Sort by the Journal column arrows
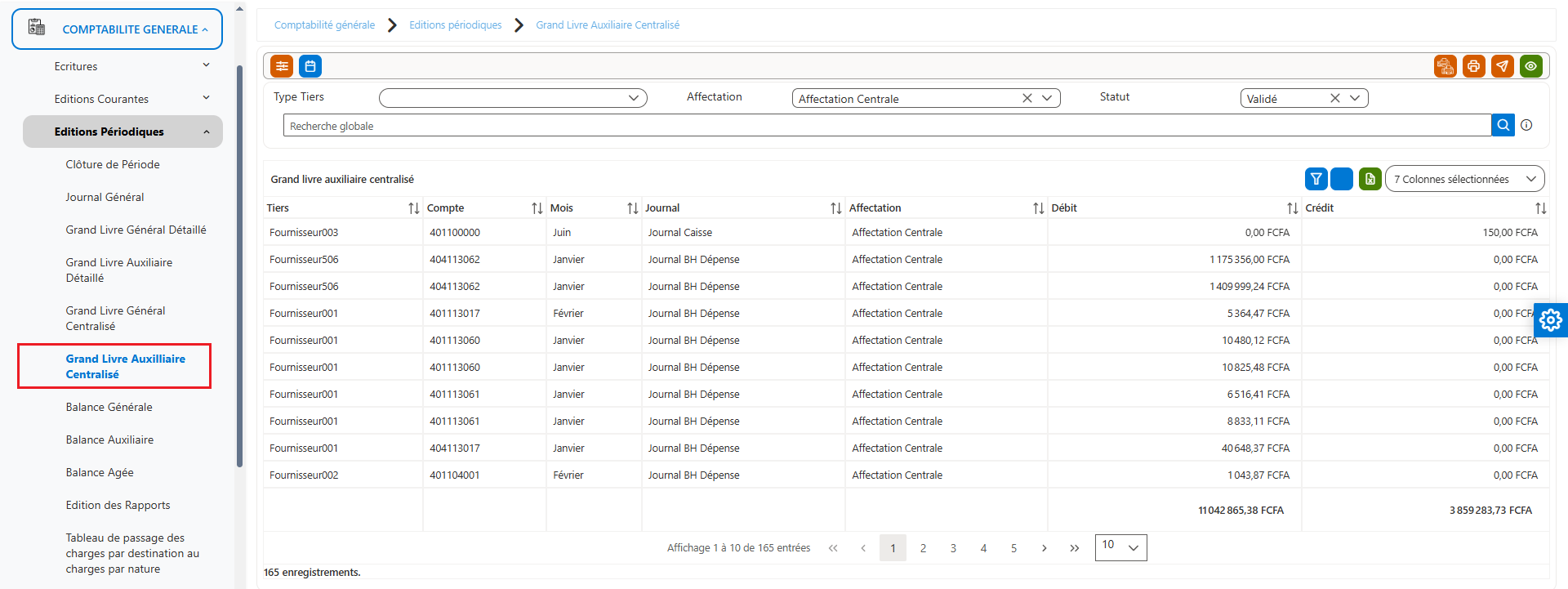This screenshot has height=589, width=1568. coord(836,208)
